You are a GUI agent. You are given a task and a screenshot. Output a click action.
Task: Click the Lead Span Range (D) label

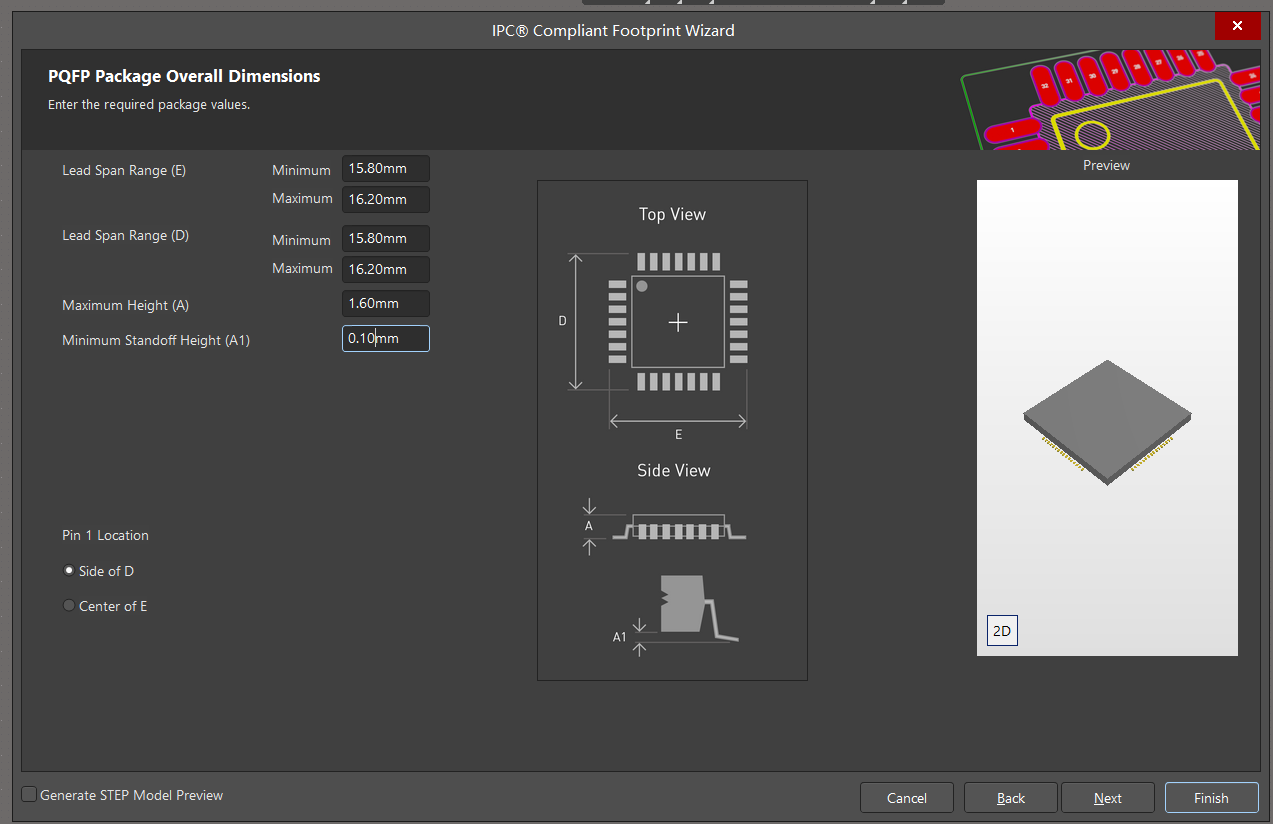click(125, 235)
